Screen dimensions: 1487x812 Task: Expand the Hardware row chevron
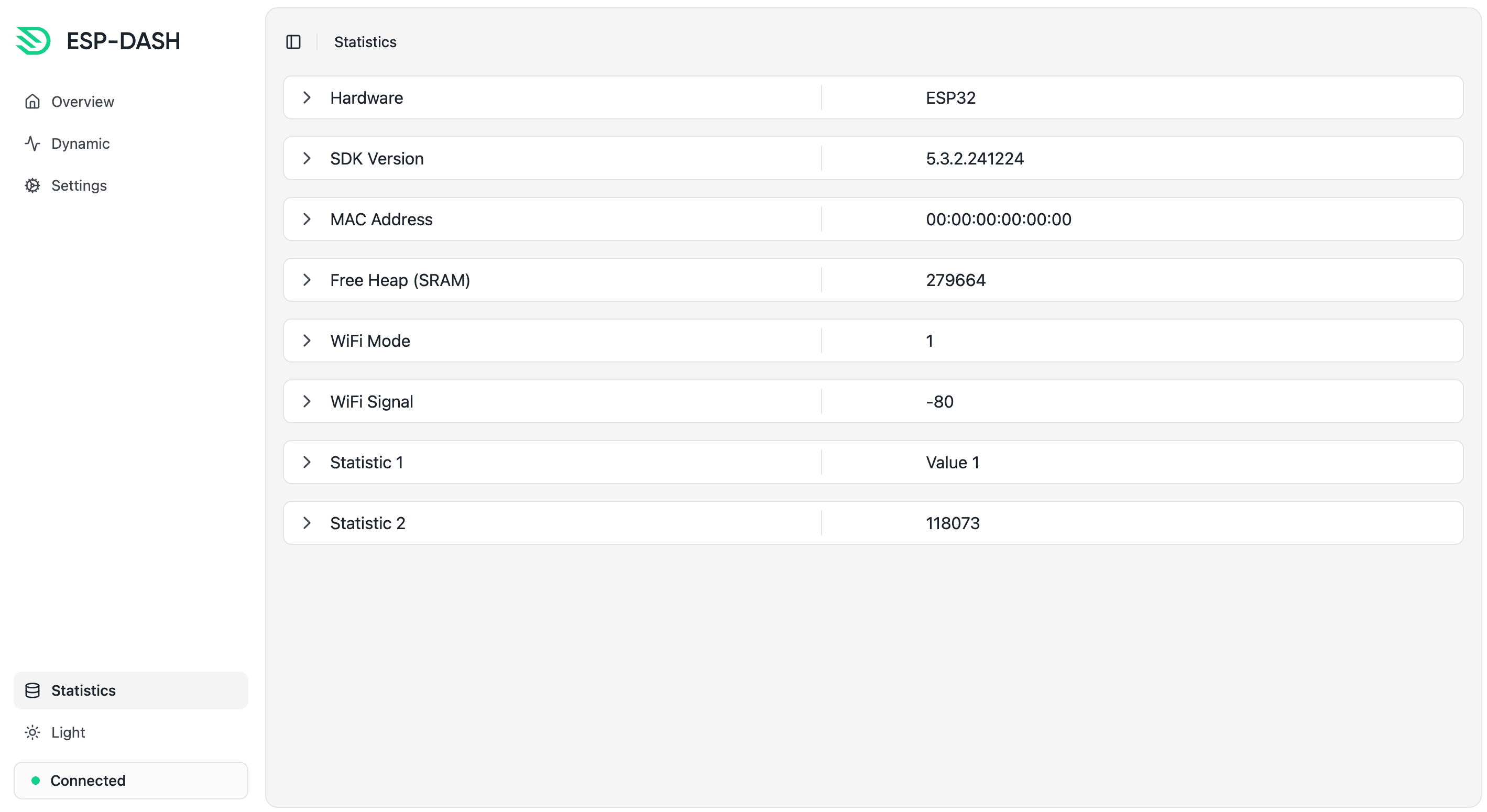coord(307,97)
